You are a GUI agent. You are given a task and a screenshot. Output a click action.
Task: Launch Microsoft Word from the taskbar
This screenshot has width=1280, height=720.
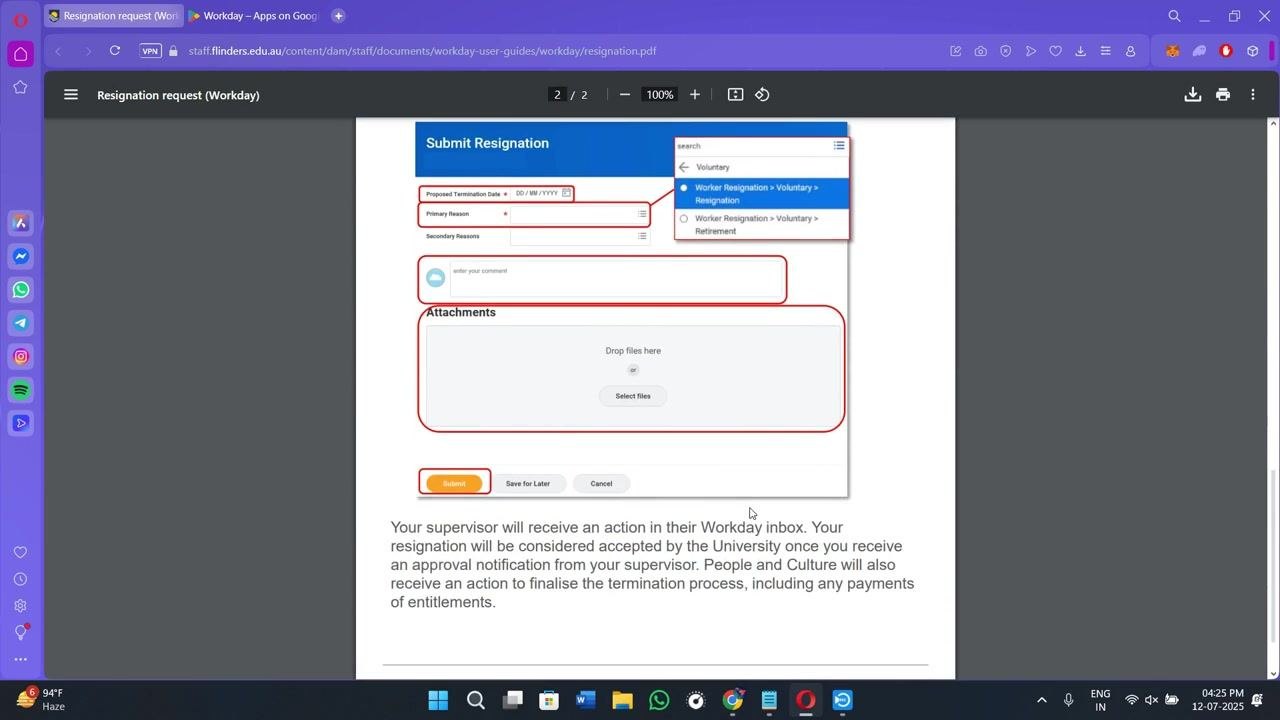click(586, 700)
